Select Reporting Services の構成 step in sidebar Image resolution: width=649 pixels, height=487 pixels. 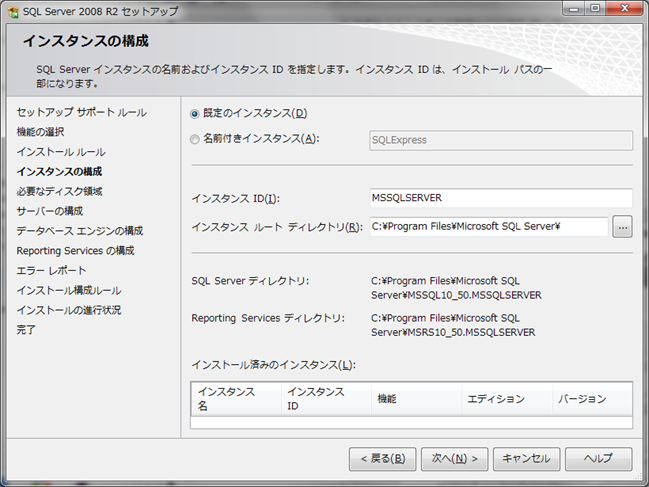[x=75, y=251]
